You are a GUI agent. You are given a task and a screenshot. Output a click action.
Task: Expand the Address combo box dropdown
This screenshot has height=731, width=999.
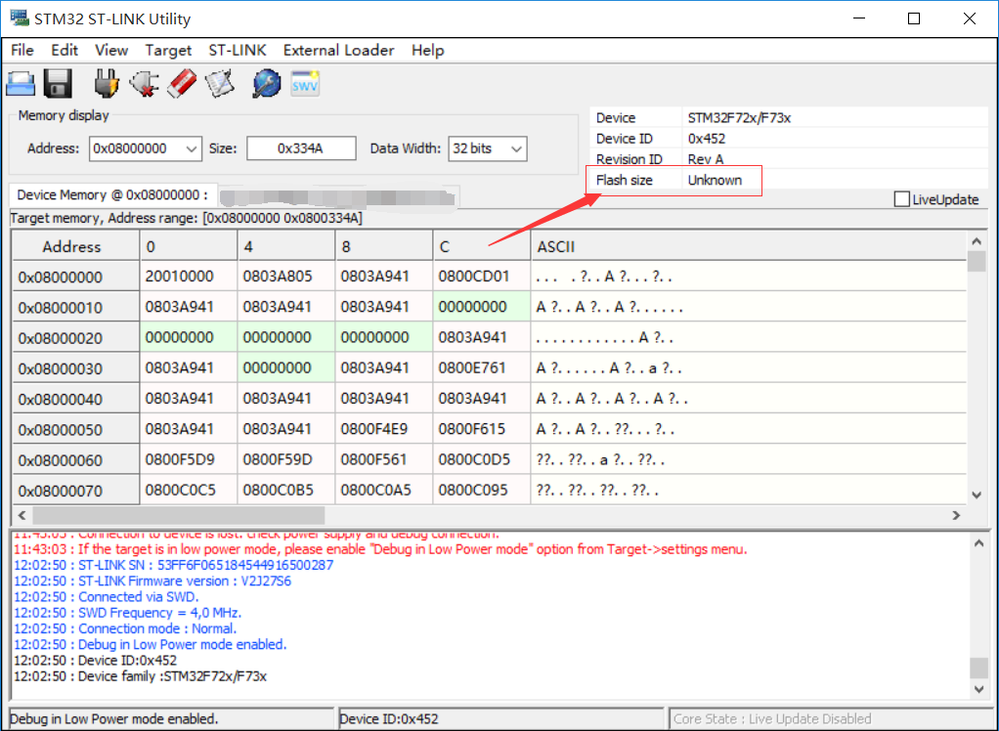tap(191, 149)
